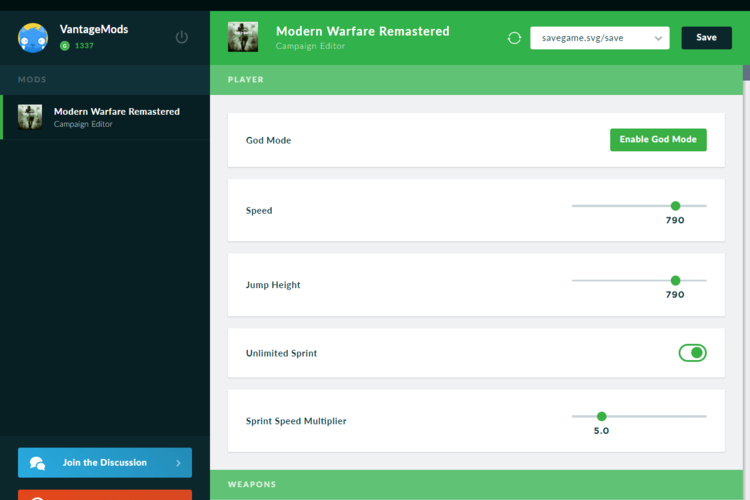
Task: Click the chat bubbles icon
Action: (37, 463)
